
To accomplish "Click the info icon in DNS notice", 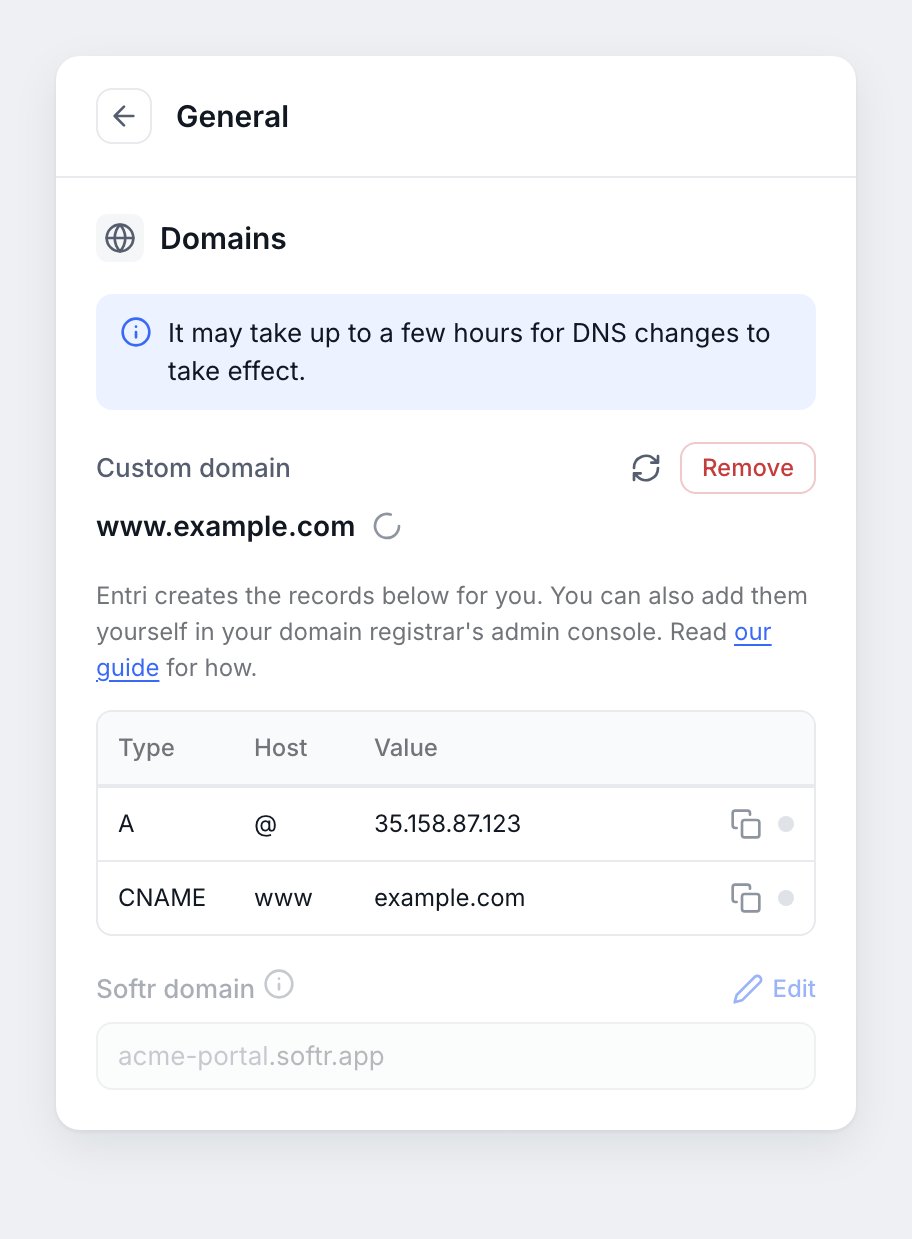I will tap(135, 332).
